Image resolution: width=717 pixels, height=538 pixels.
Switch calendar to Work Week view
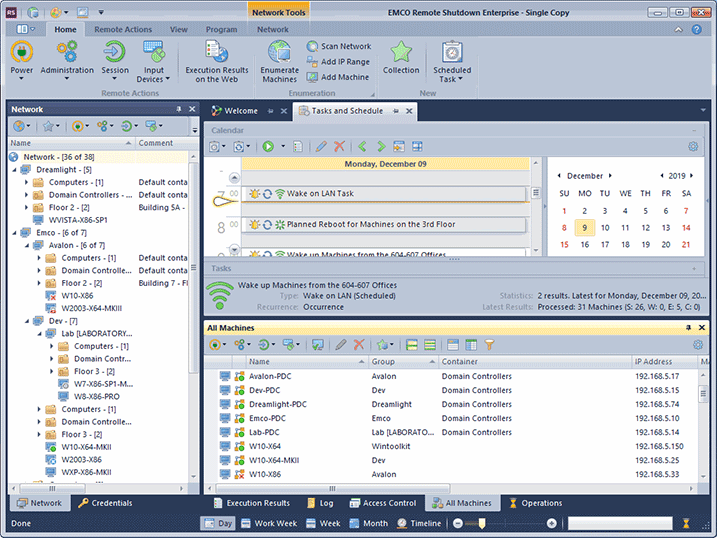point(266,523)
